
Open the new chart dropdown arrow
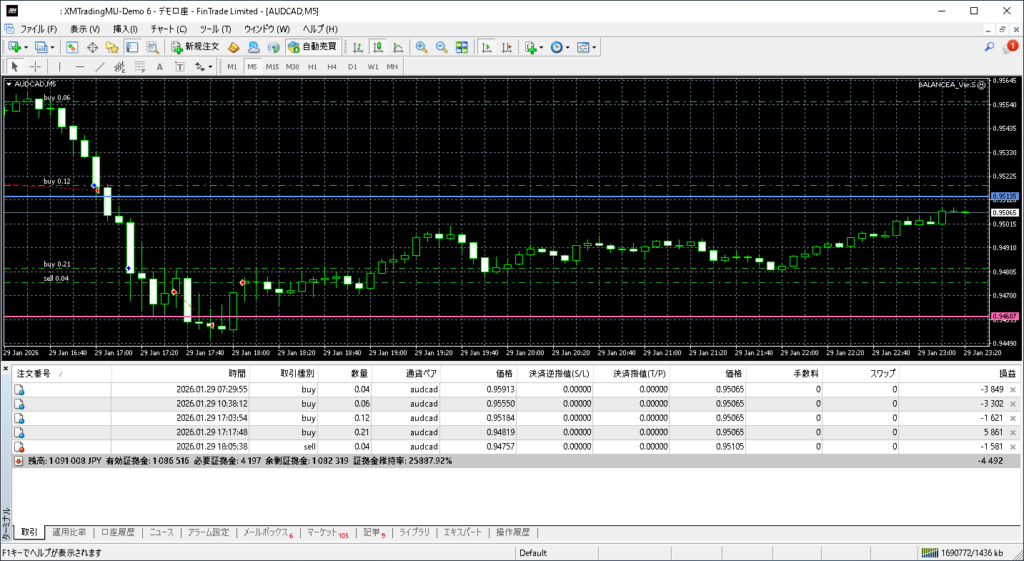tap(27, 47)
